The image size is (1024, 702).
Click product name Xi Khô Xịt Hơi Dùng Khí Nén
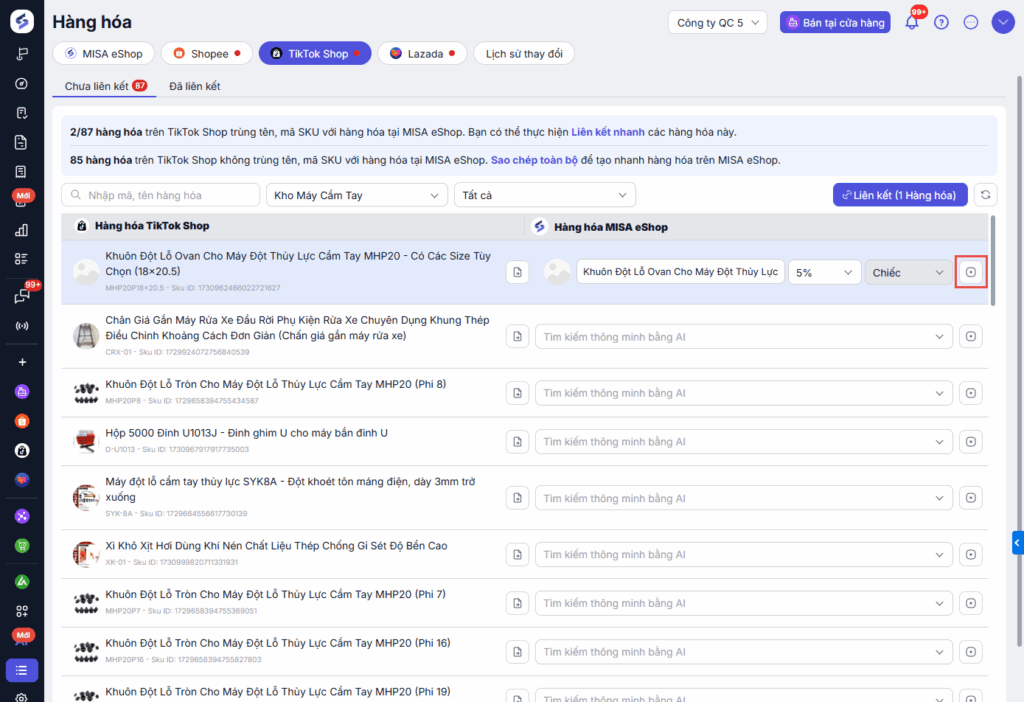[276, 546]
